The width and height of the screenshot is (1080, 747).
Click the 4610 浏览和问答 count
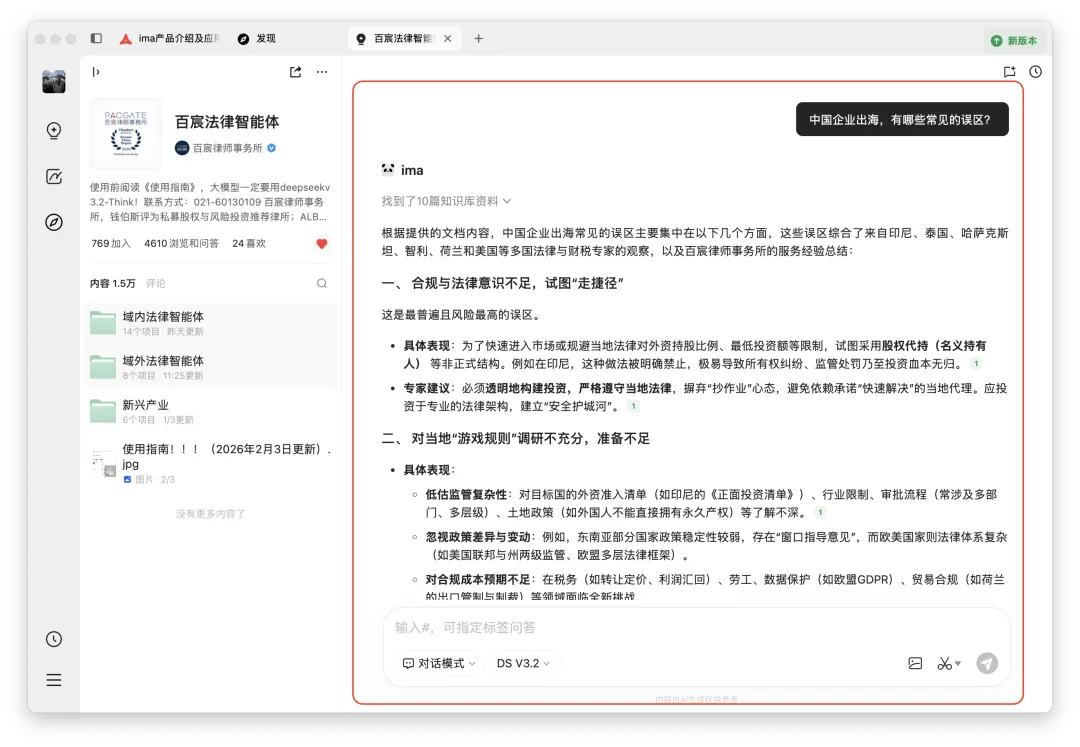(x=181, y=244)
